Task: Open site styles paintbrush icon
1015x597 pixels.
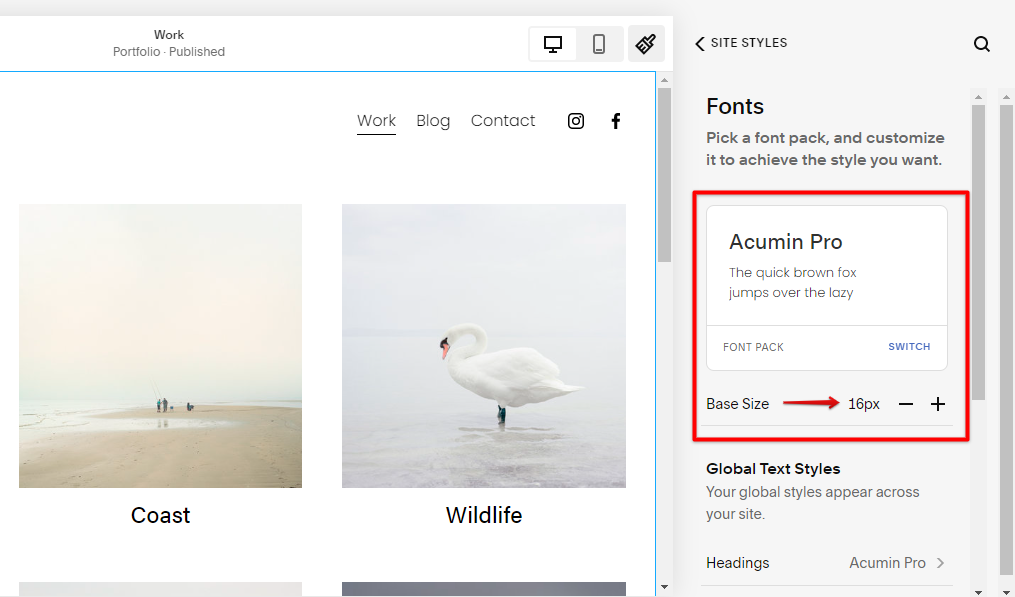Action: pos(645,44)
